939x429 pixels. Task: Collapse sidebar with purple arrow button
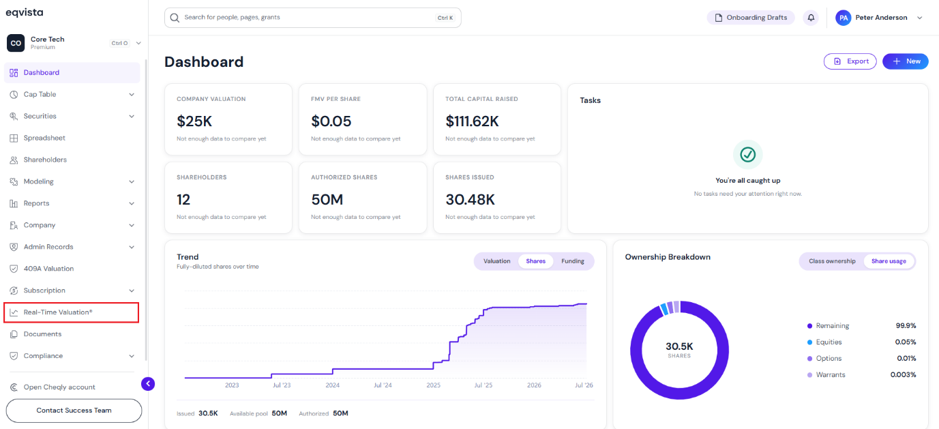point(148,383)
